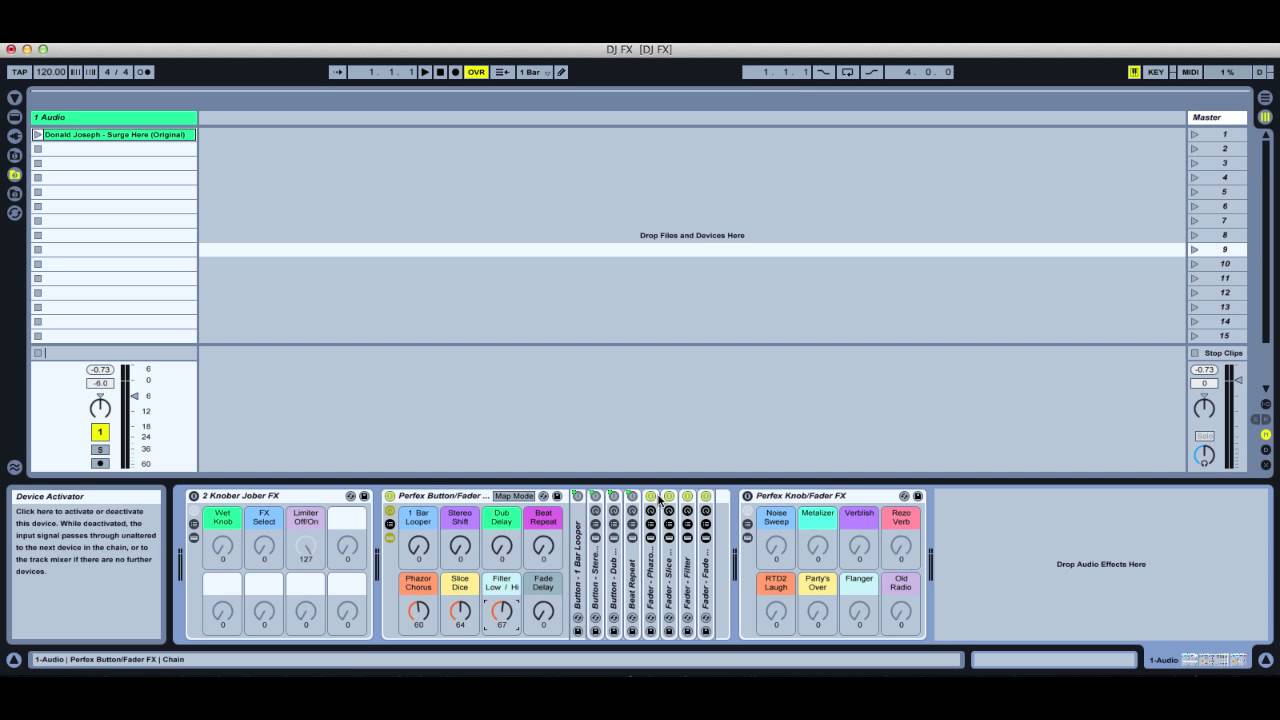The width and height of the screenshot is (1280, 720).
Task: Toggle Perfex Knob/Fader FX device activator
Action: (747, 496)
